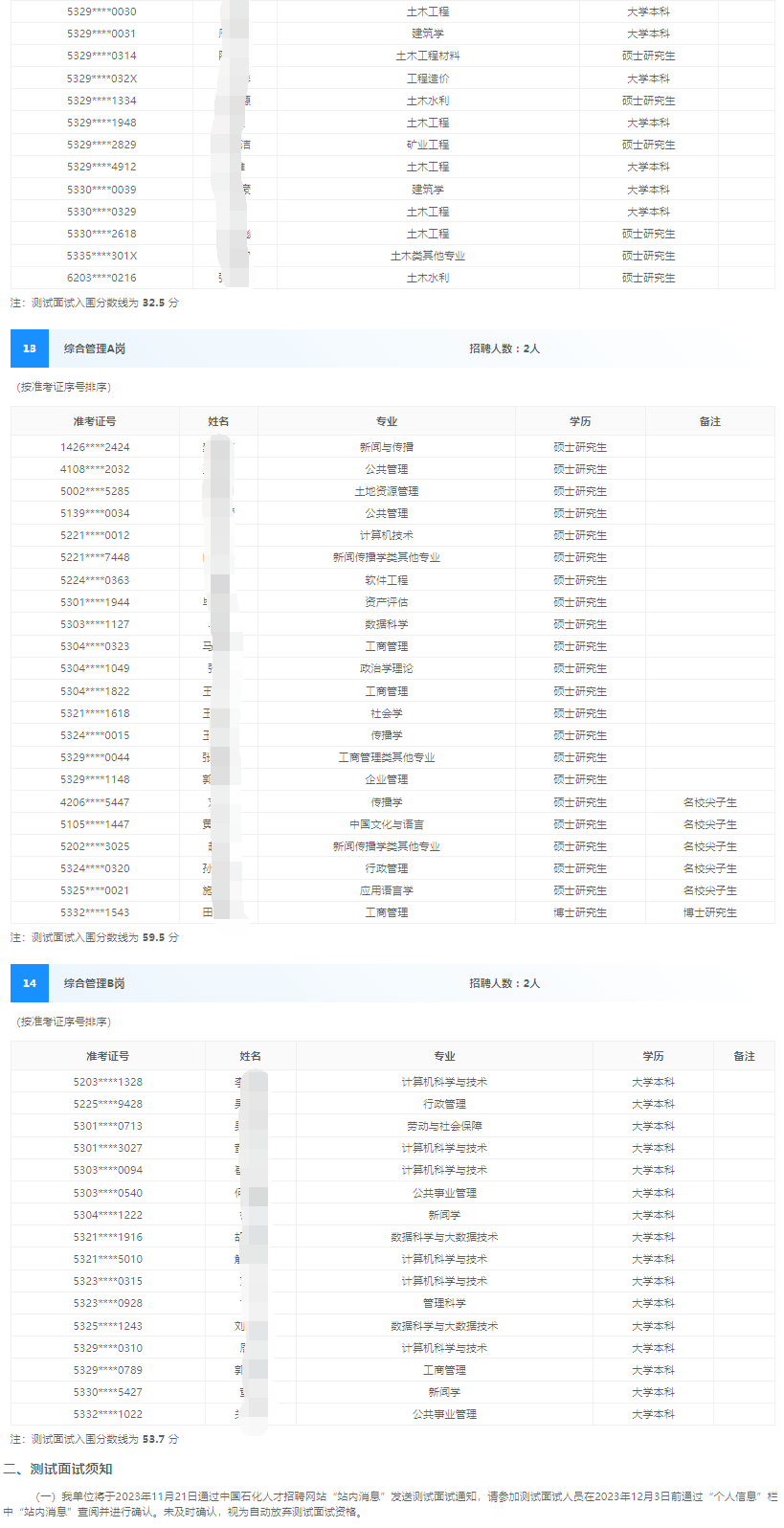
Task: Click admission number 1426****2424
Action: [95, 447]
